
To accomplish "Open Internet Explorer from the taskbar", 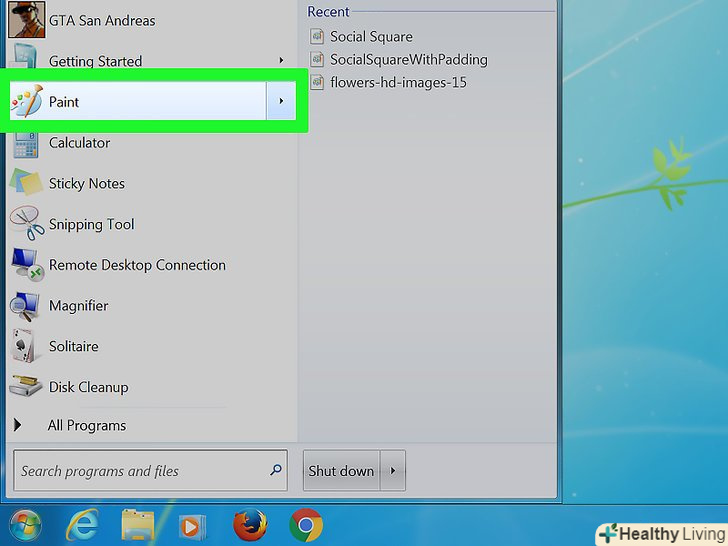I will pos(82,526).
